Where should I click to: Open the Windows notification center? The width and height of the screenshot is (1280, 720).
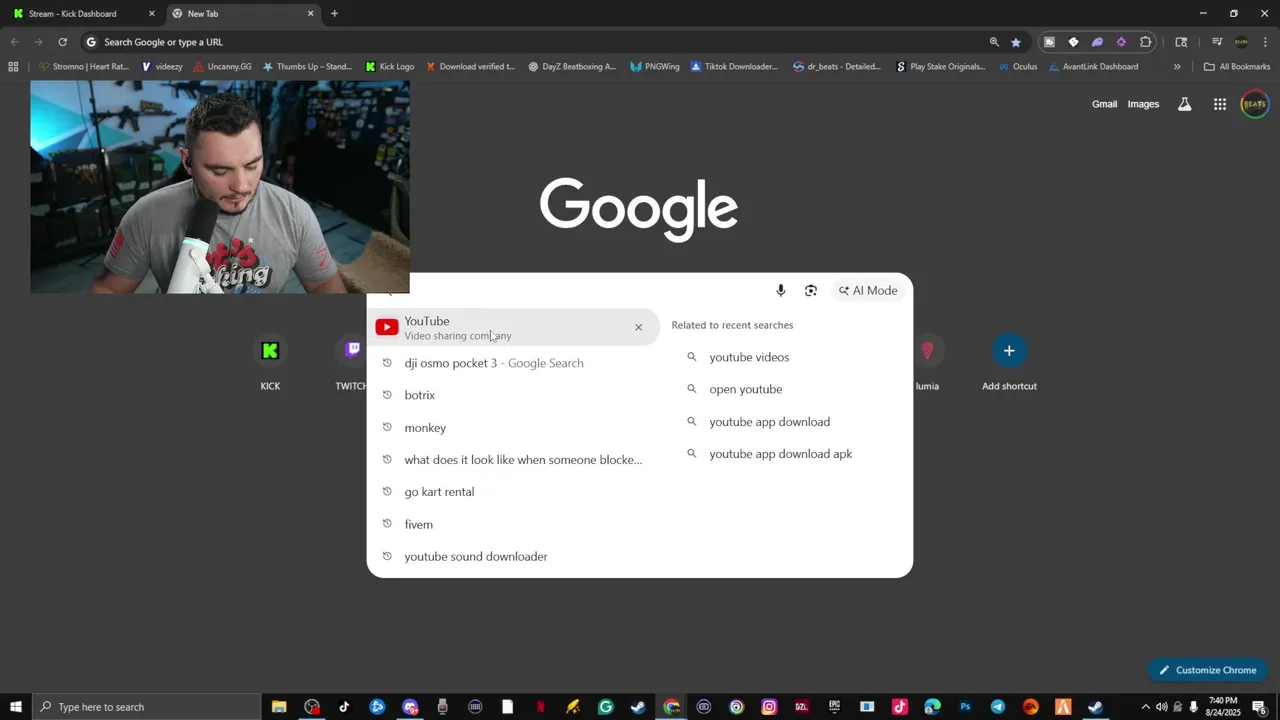click(x=1260, y=707)
